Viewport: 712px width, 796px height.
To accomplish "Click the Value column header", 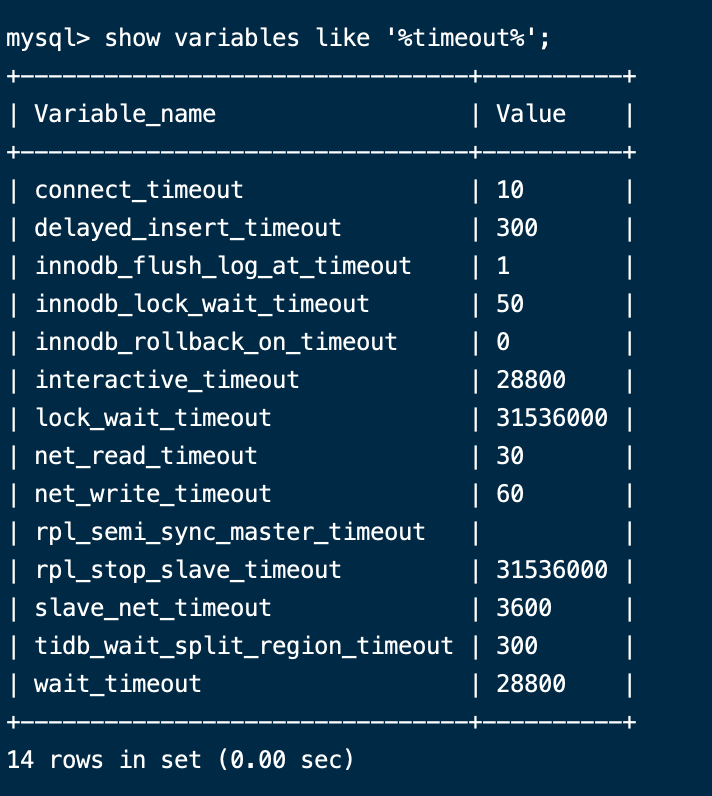I will tap(531, 114).
